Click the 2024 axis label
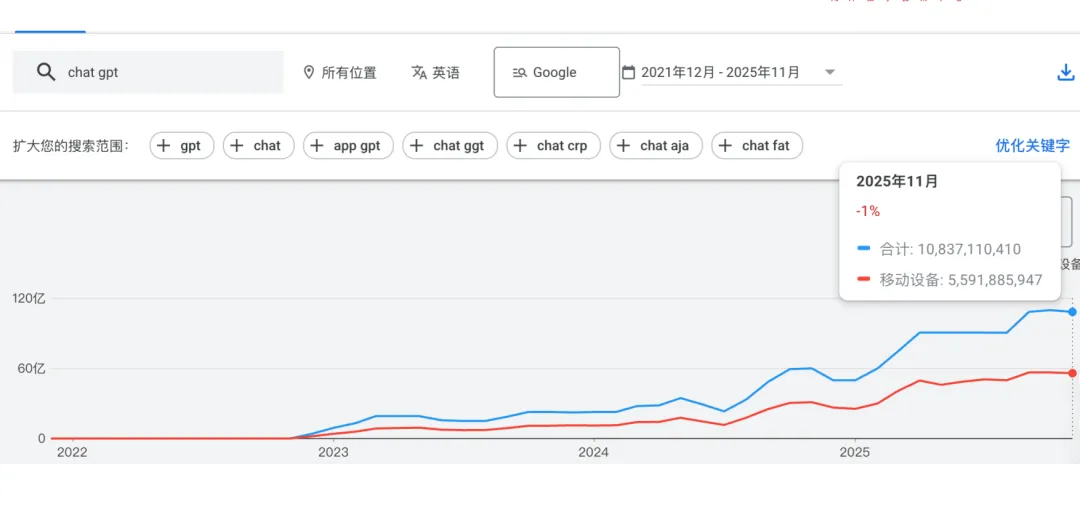This screenshot has height=512, width=1080. click(594, 452)
